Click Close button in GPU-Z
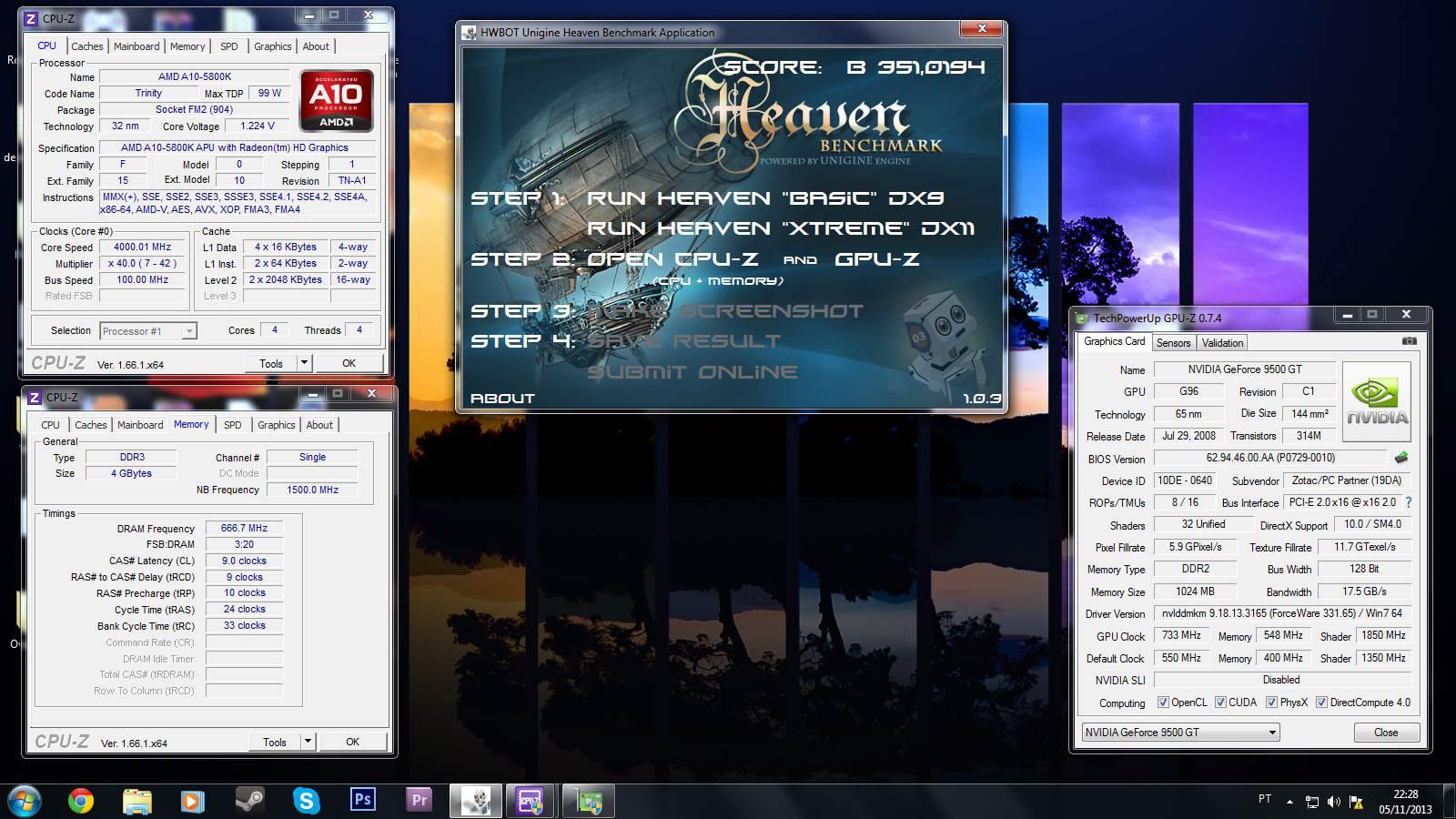The image size is (1456, 819). [1386, 733]
